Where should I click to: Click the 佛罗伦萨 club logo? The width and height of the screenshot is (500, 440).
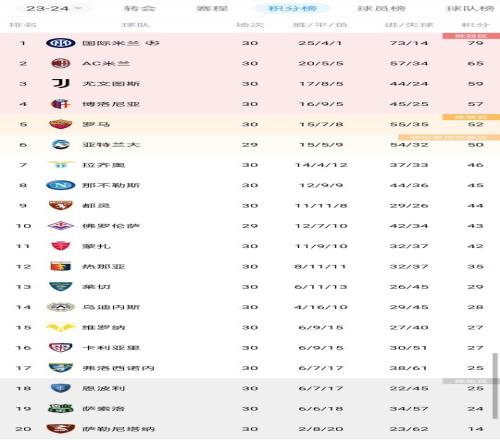60,226
